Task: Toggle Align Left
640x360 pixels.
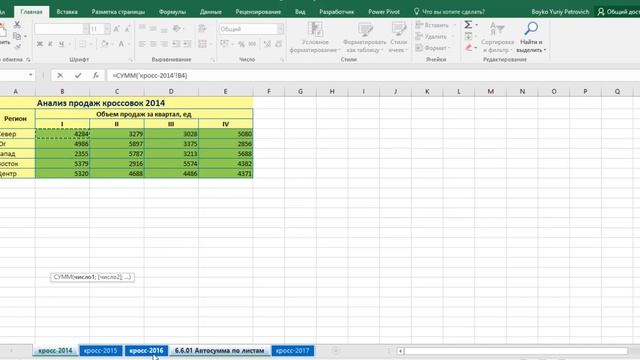Action: (x=142, y=44)
